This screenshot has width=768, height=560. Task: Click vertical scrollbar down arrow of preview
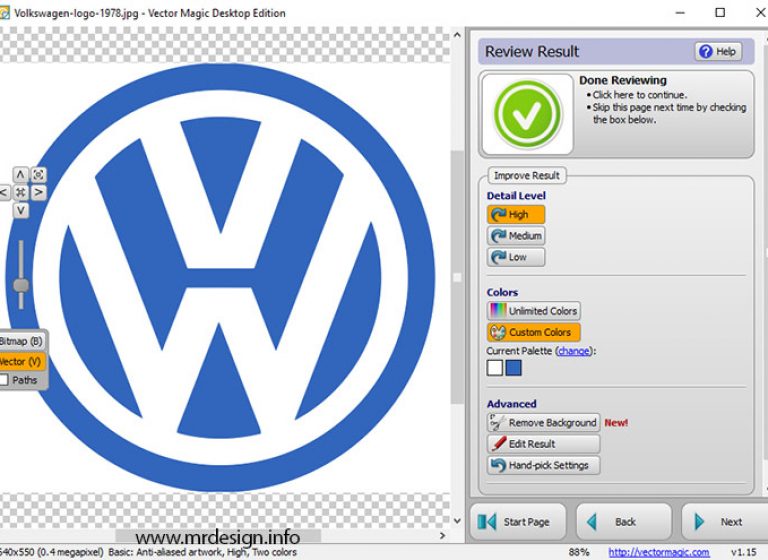click(x=457, y=521)
